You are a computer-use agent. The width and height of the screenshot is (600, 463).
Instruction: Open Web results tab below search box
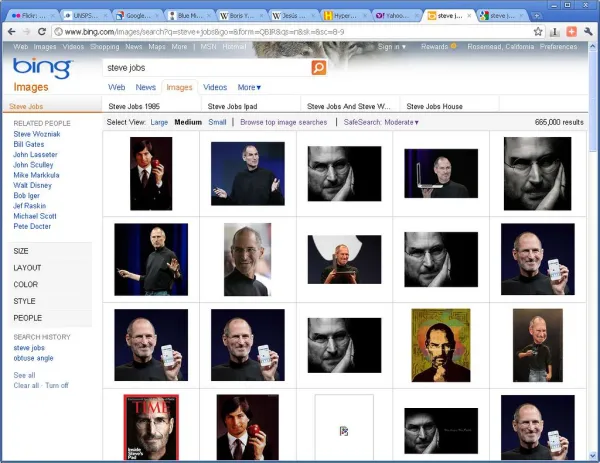117,87
